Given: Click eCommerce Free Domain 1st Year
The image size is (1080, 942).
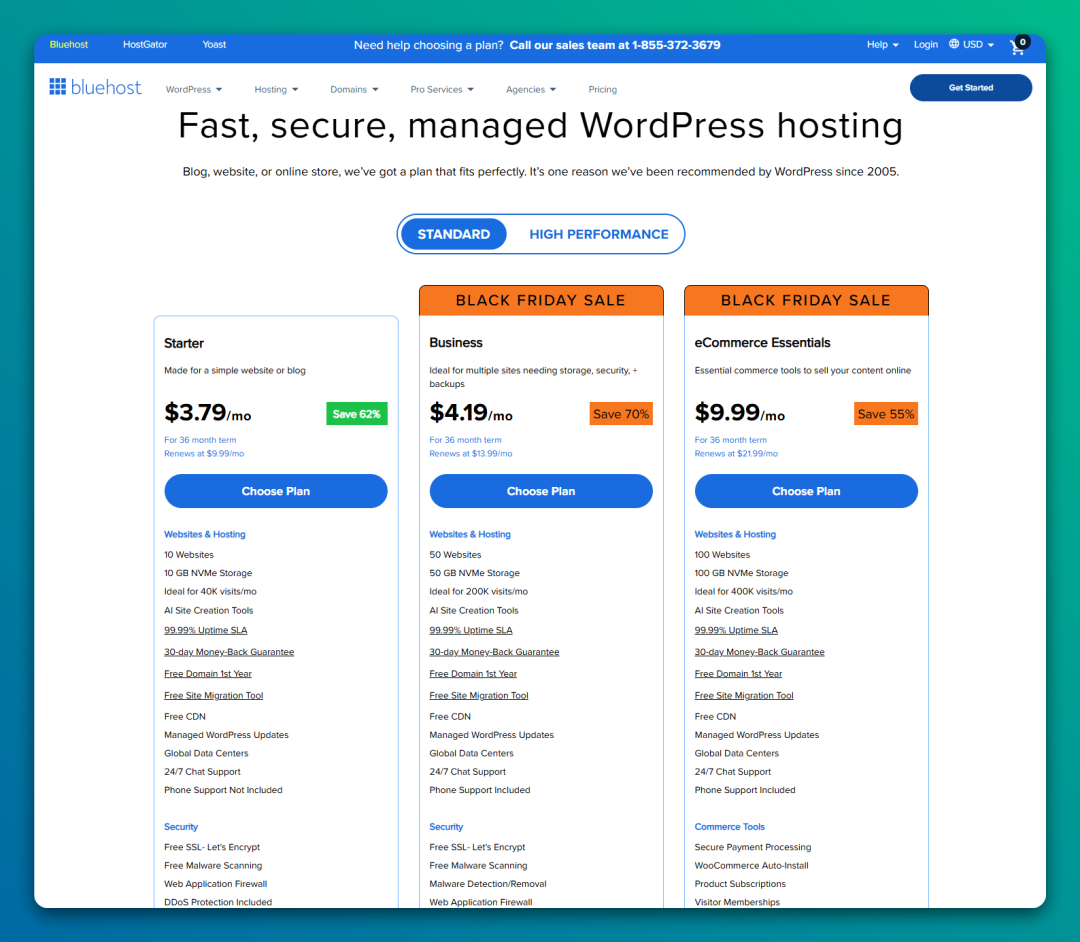Looking at the screenshot, I should pos(738,674).
